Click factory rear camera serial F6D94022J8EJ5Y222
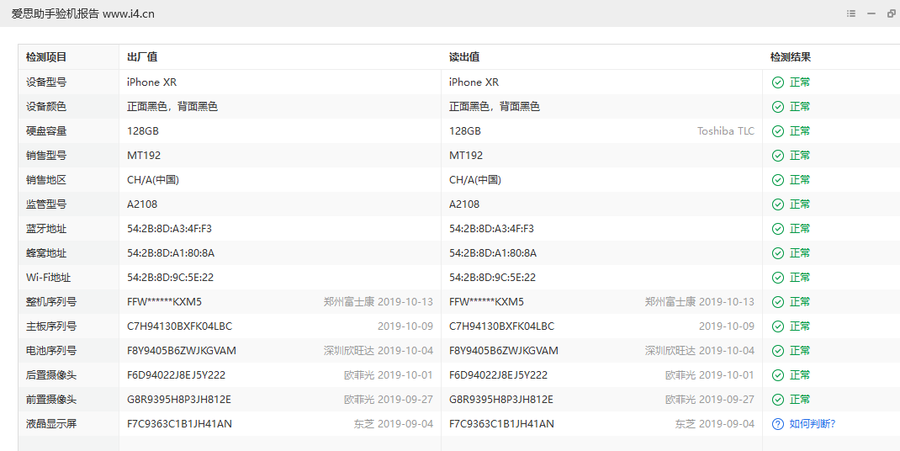Screen dimensions: 900x451 tap(176, 375)
